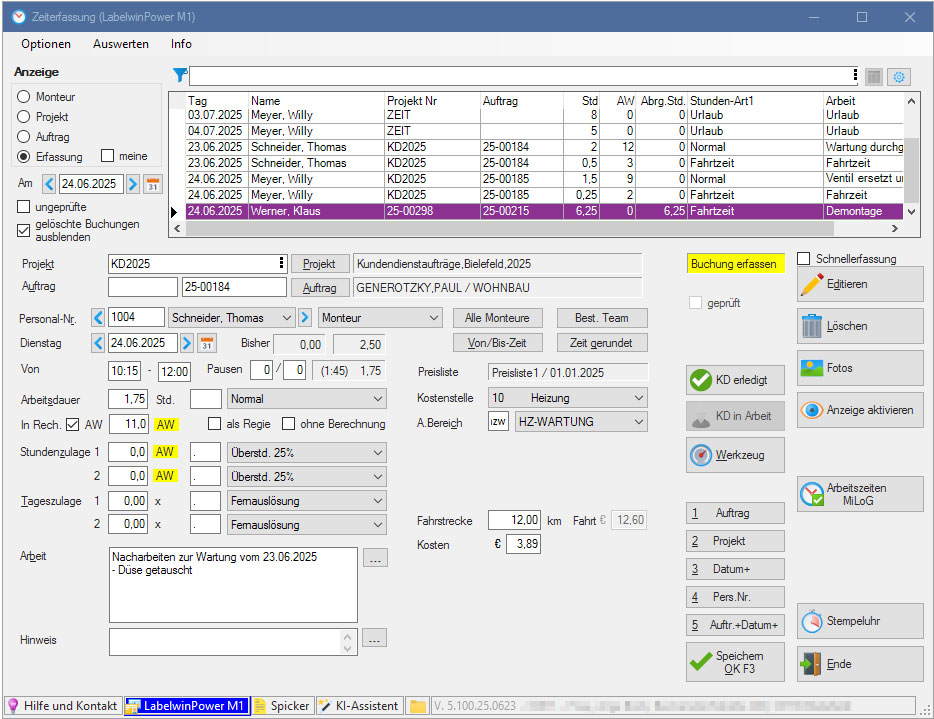Switch to the Spicker tab in the bottom bar

[282, 706]
